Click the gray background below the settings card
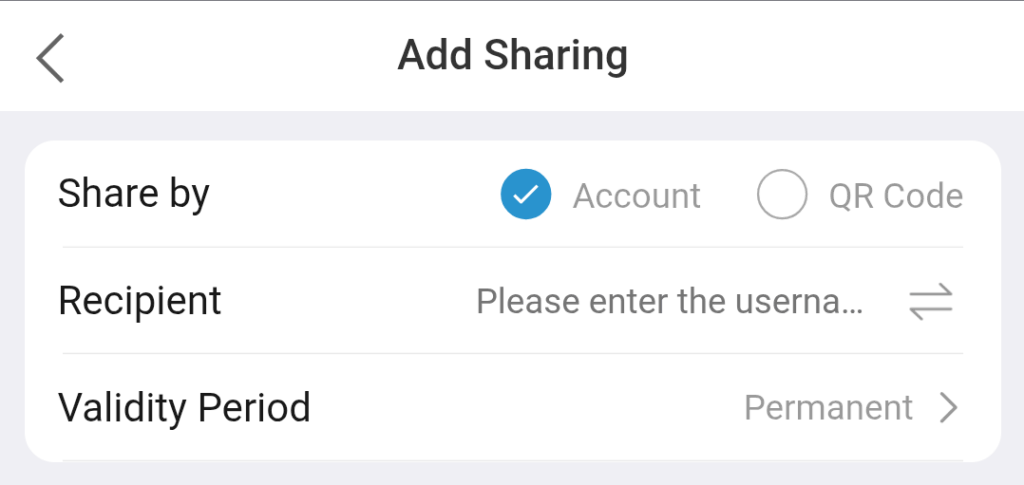The height and width of the screenshot is (485, 1024). point(512,474)
